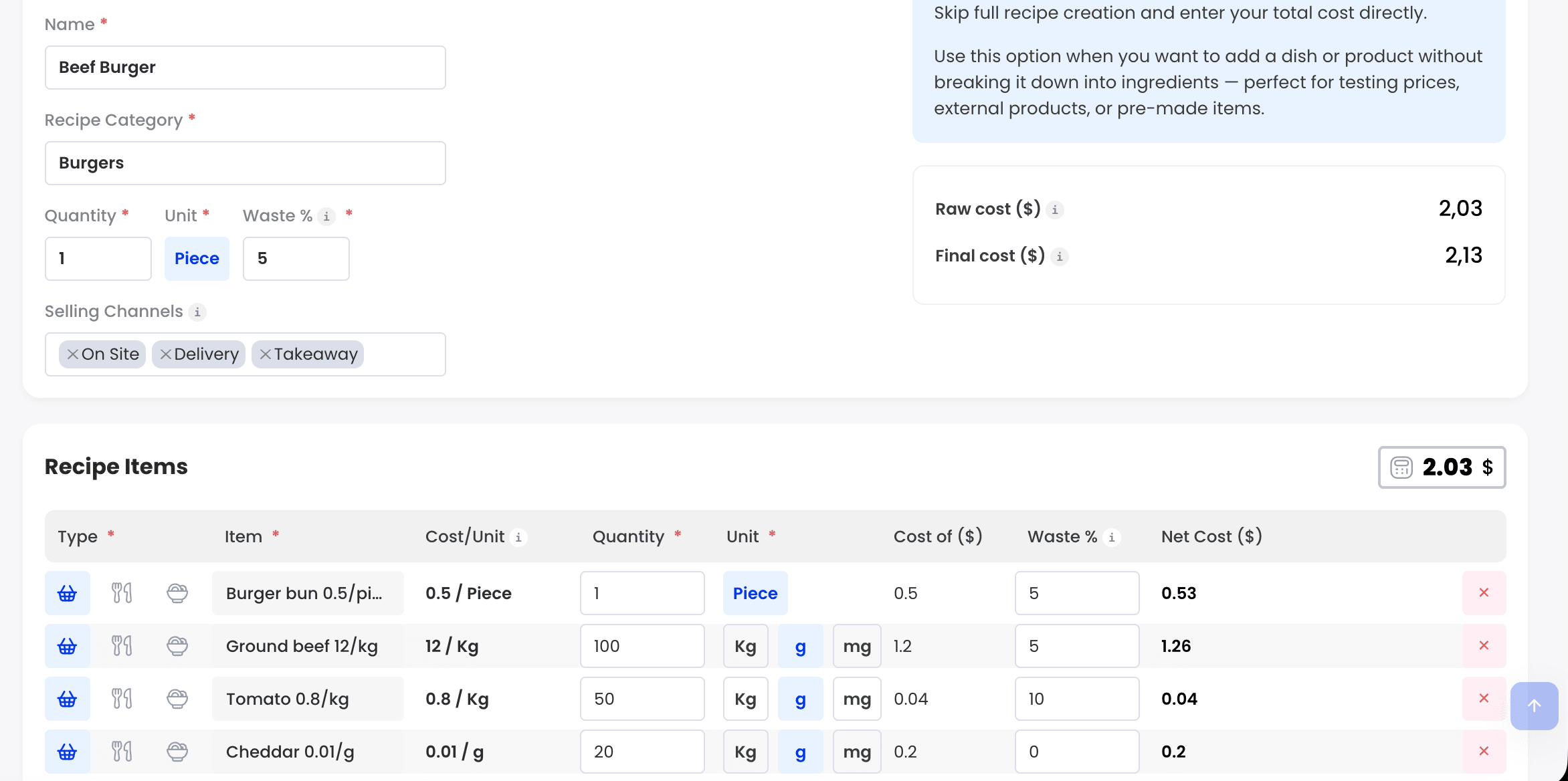This screenshot has width=1568, height=781.
Task: Show info for recipe Waste % field
Action: pos(326,217)
